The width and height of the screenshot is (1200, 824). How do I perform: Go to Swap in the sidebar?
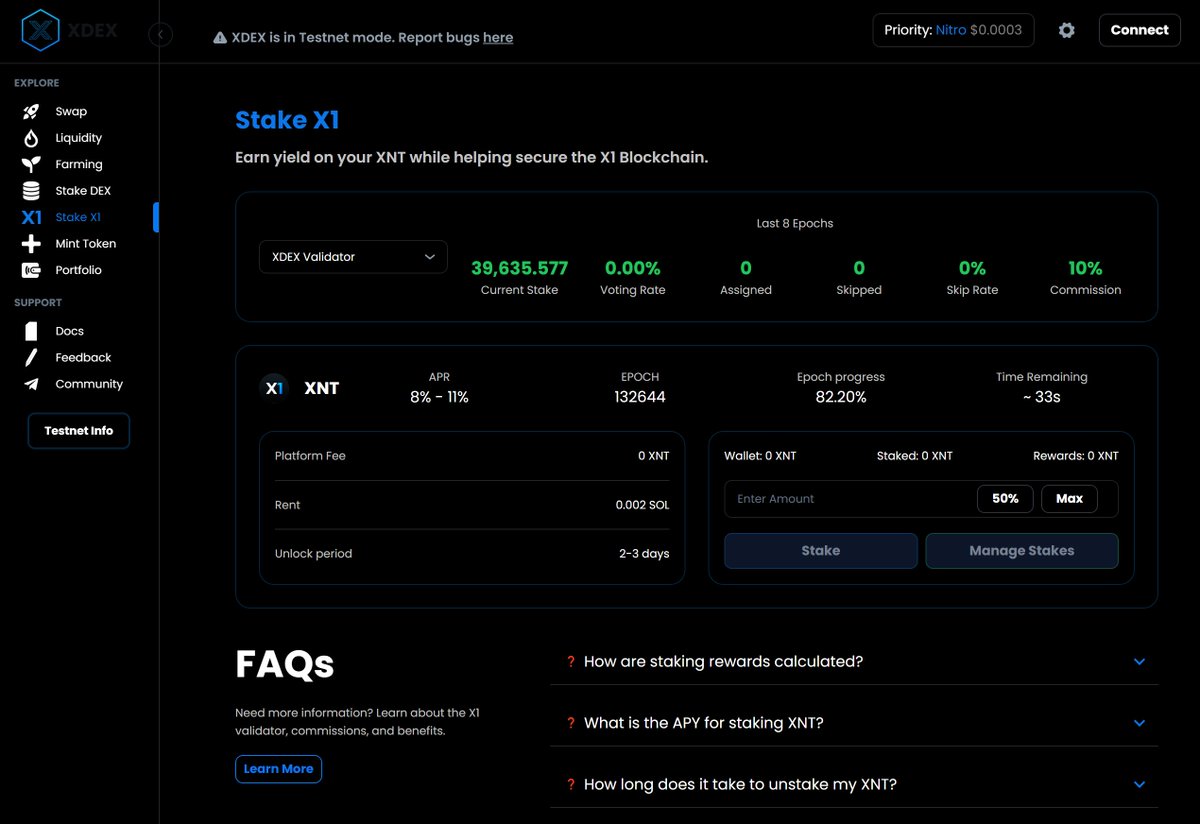(71, 112)
